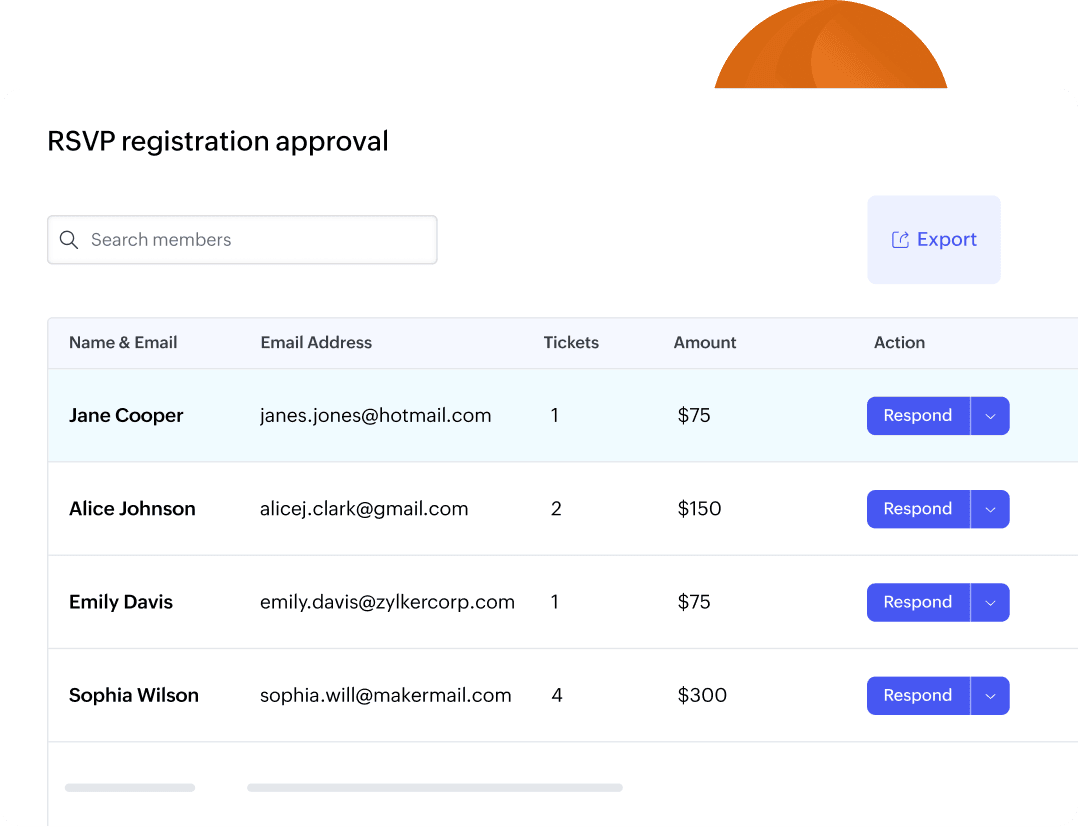This screenshot has width=1078, height=827.
Task: Click the sophia.will@makermail.com email address
Action: 385,695
